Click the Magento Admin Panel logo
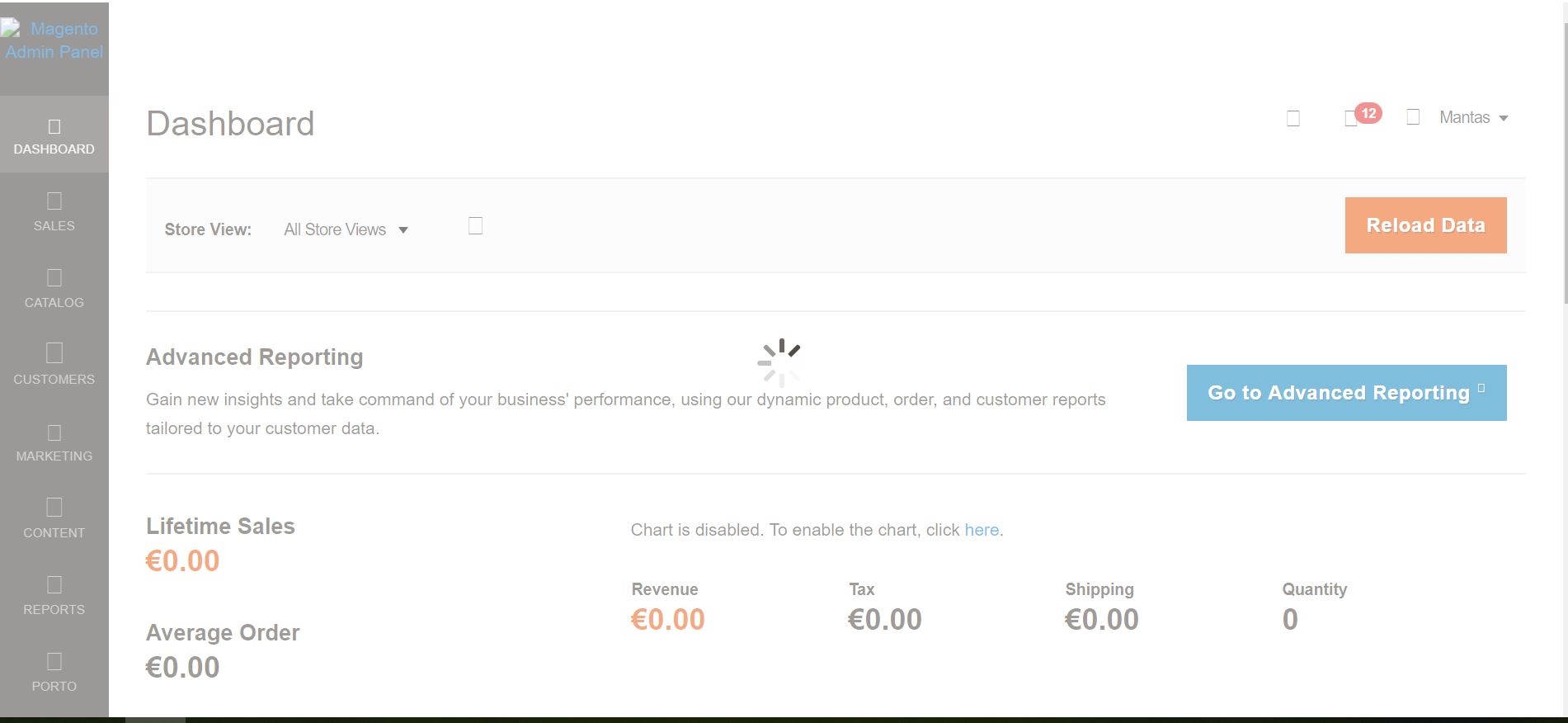The image size is (1568, 723). (54, 40)
